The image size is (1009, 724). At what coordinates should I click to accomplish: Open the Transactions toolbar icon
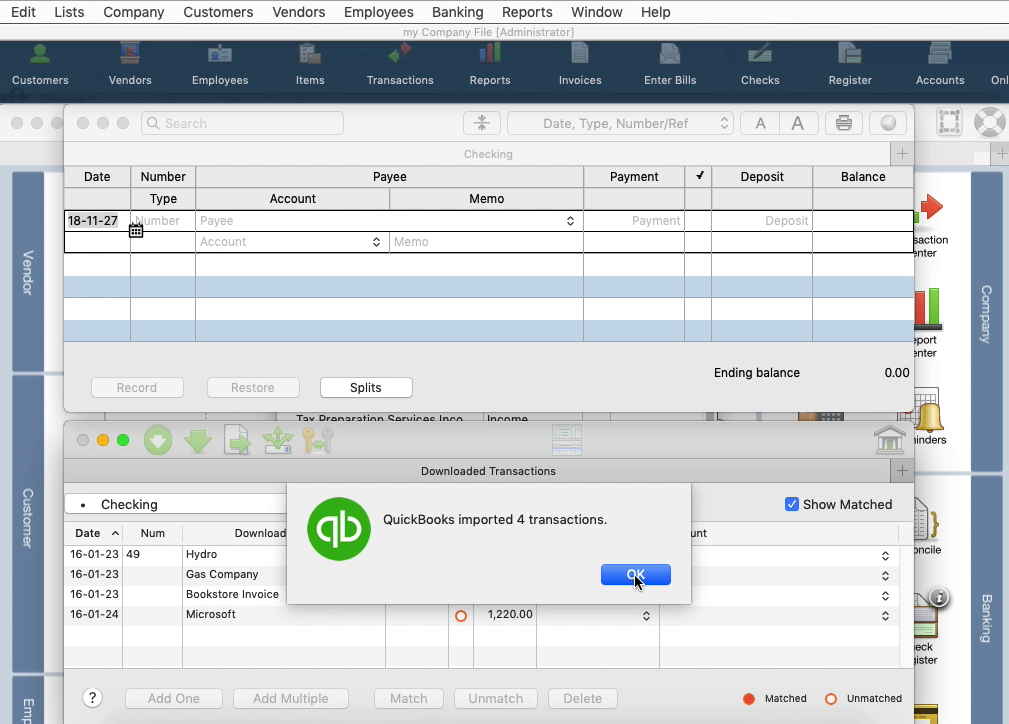coord(400,64)
